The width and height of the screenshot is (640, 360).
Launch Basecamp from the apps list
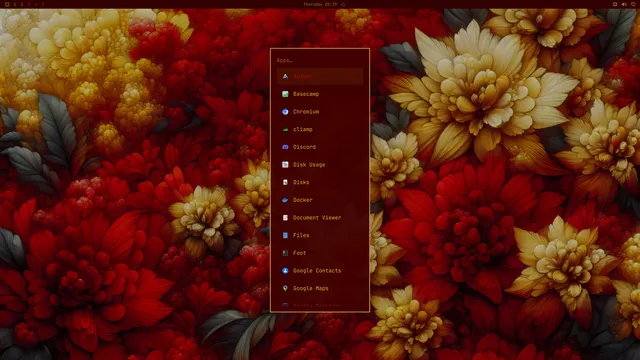[320, 94]
